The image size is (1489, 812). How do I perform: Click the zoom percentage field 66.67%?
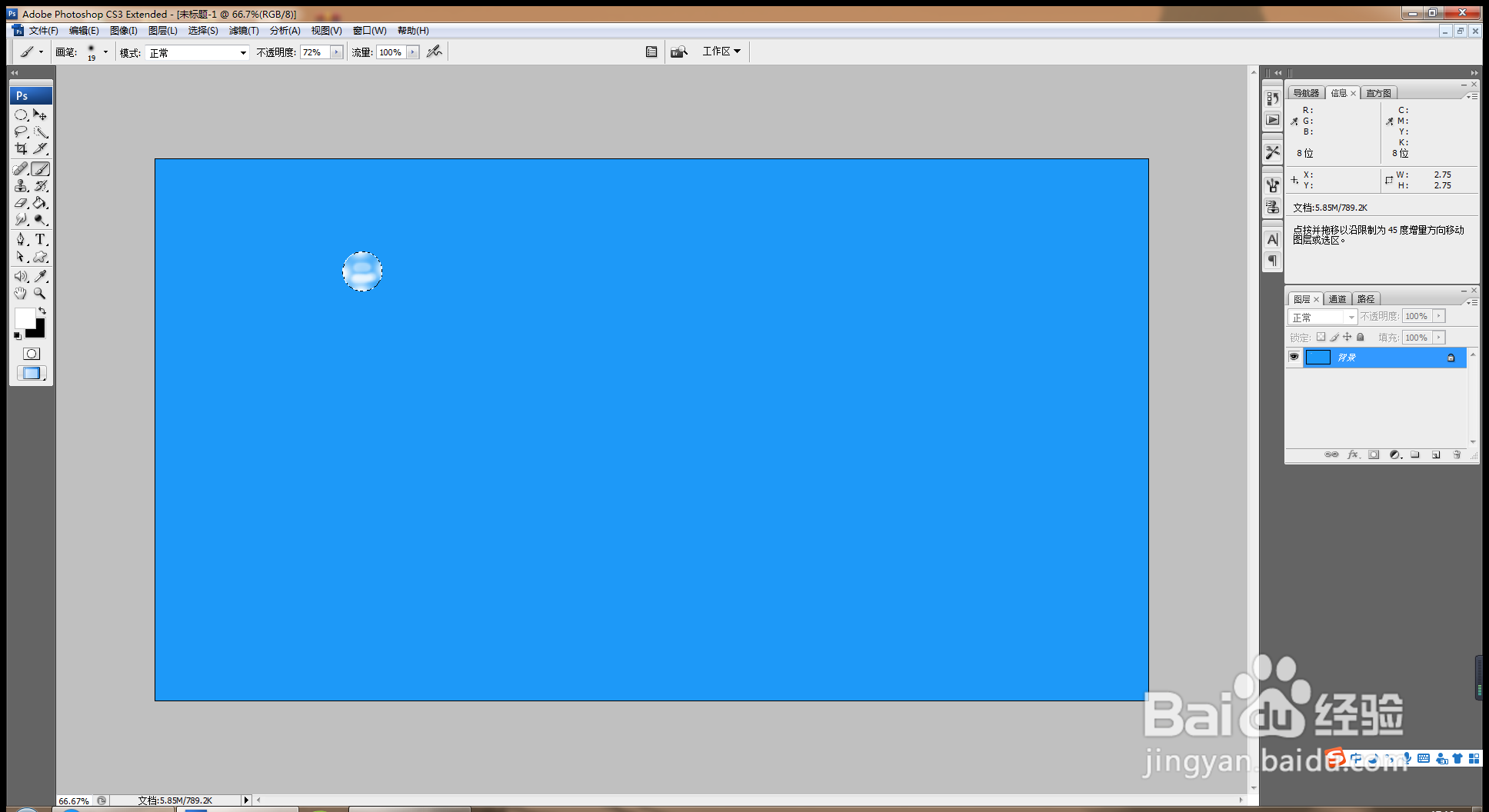[x=75, y=800]
